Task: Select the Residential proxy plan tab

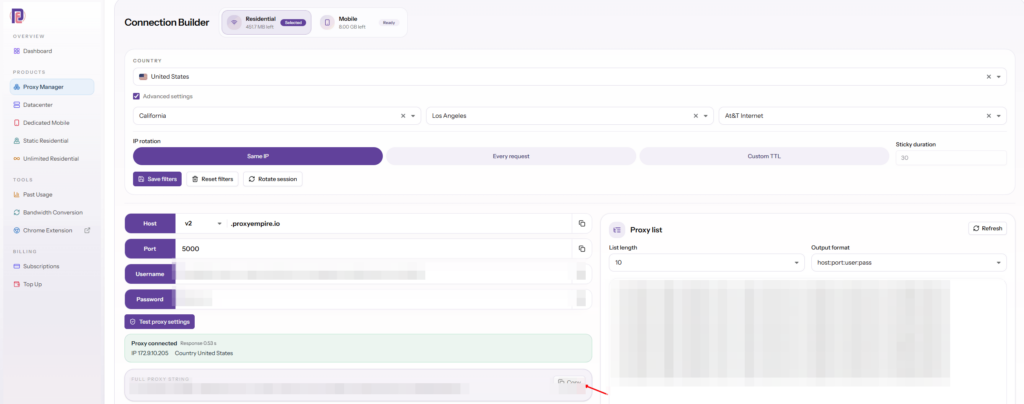Action: 266,22
